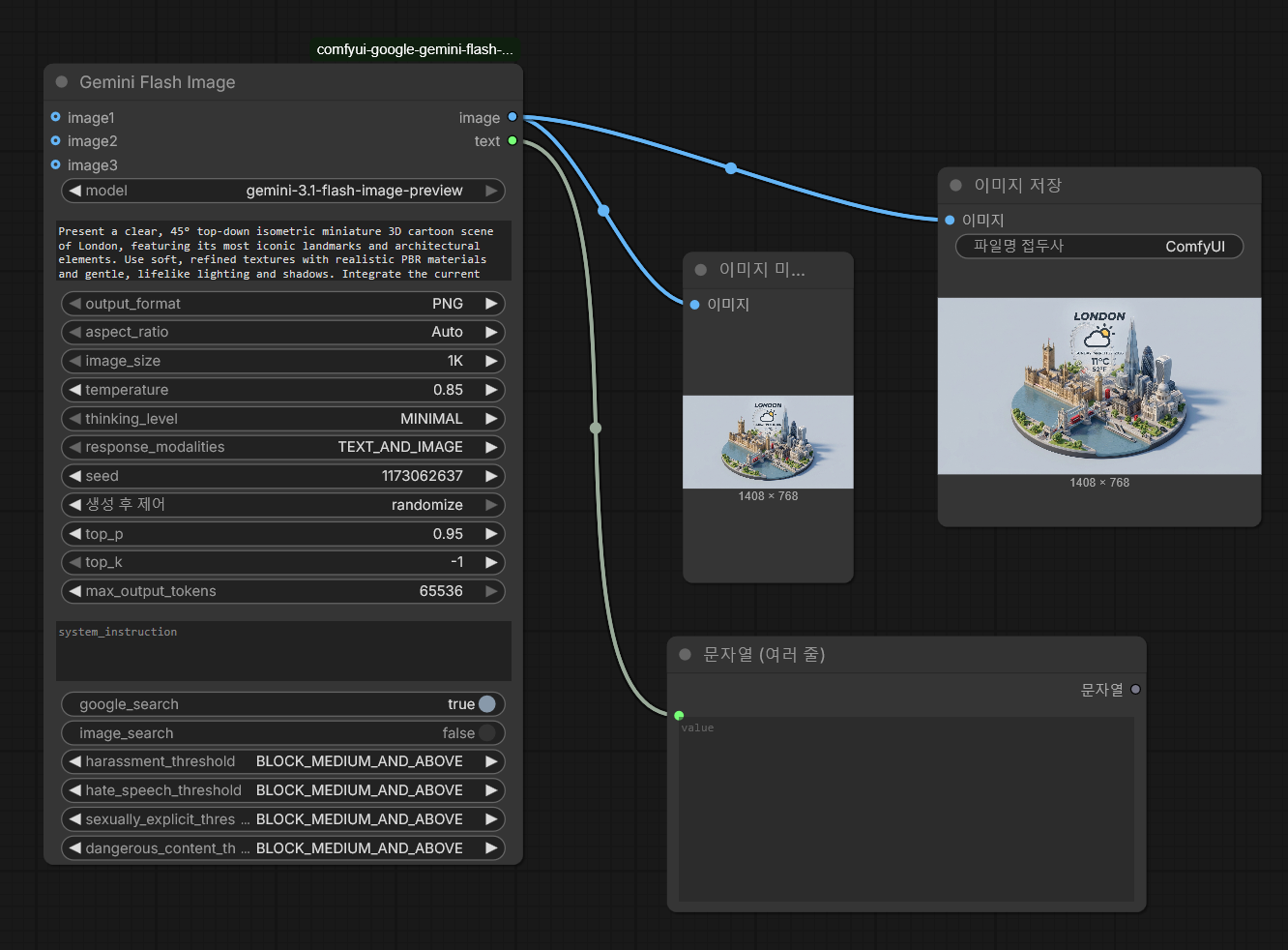This screenshot has width=1288, height=950.
Task: Click London image in 이미지 저장 node
Action: pyautogui.click(x=1099, y=386)
